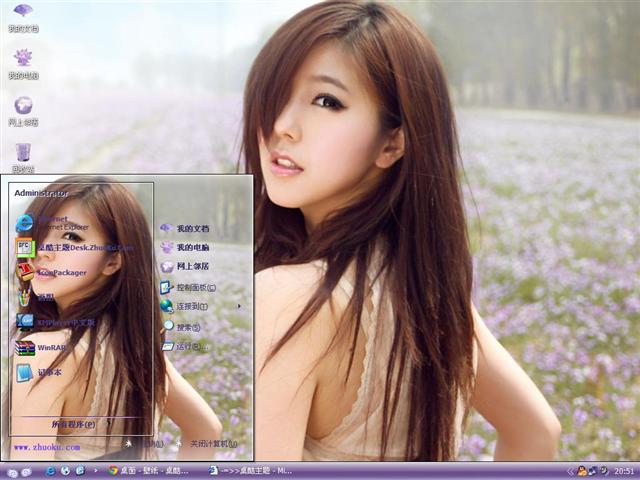Select the 回收站 recycle bin desktop icon
The image size is (640, 480).
pos(23,158)
